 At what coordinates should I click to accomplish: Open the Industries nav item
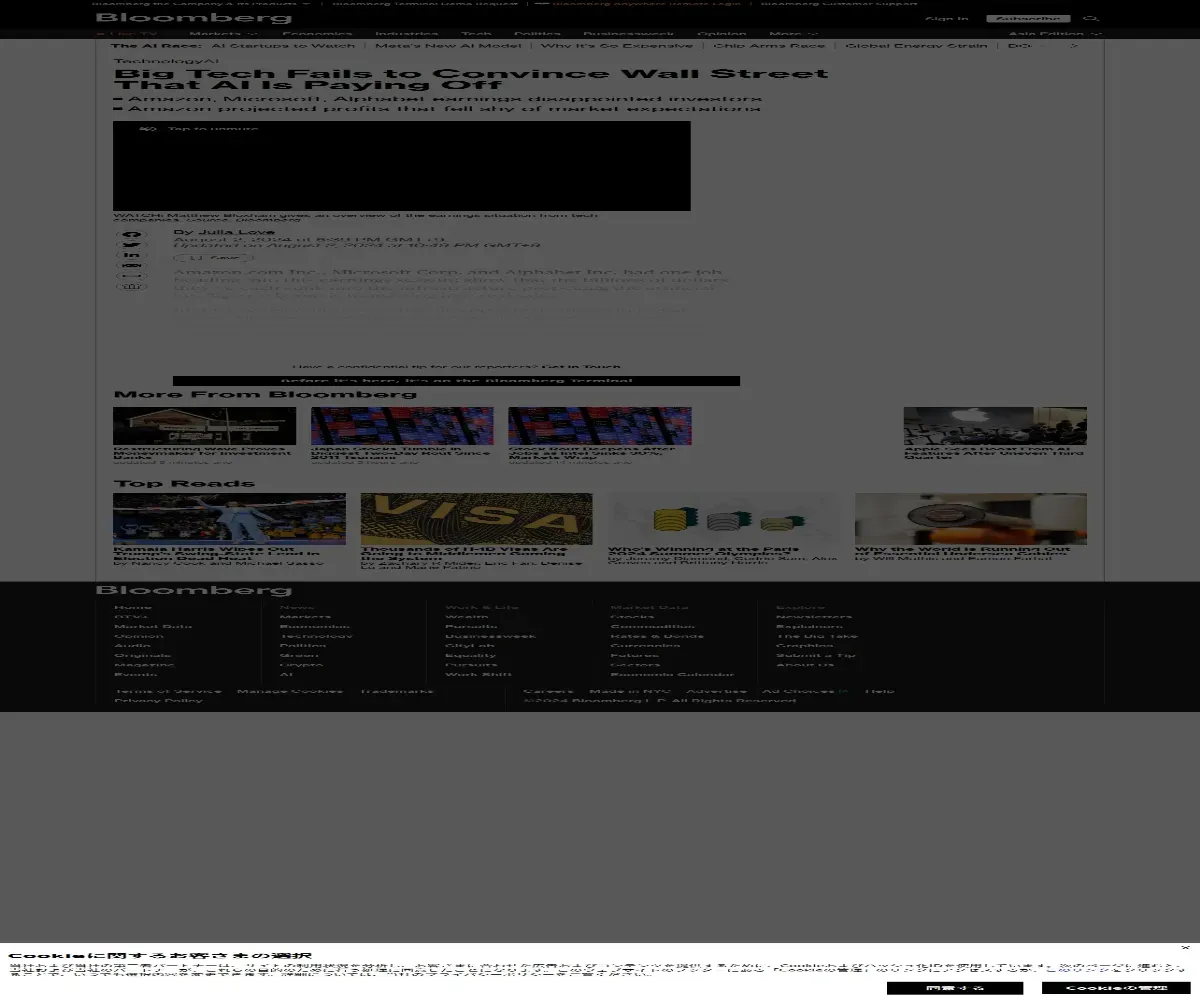407,34
